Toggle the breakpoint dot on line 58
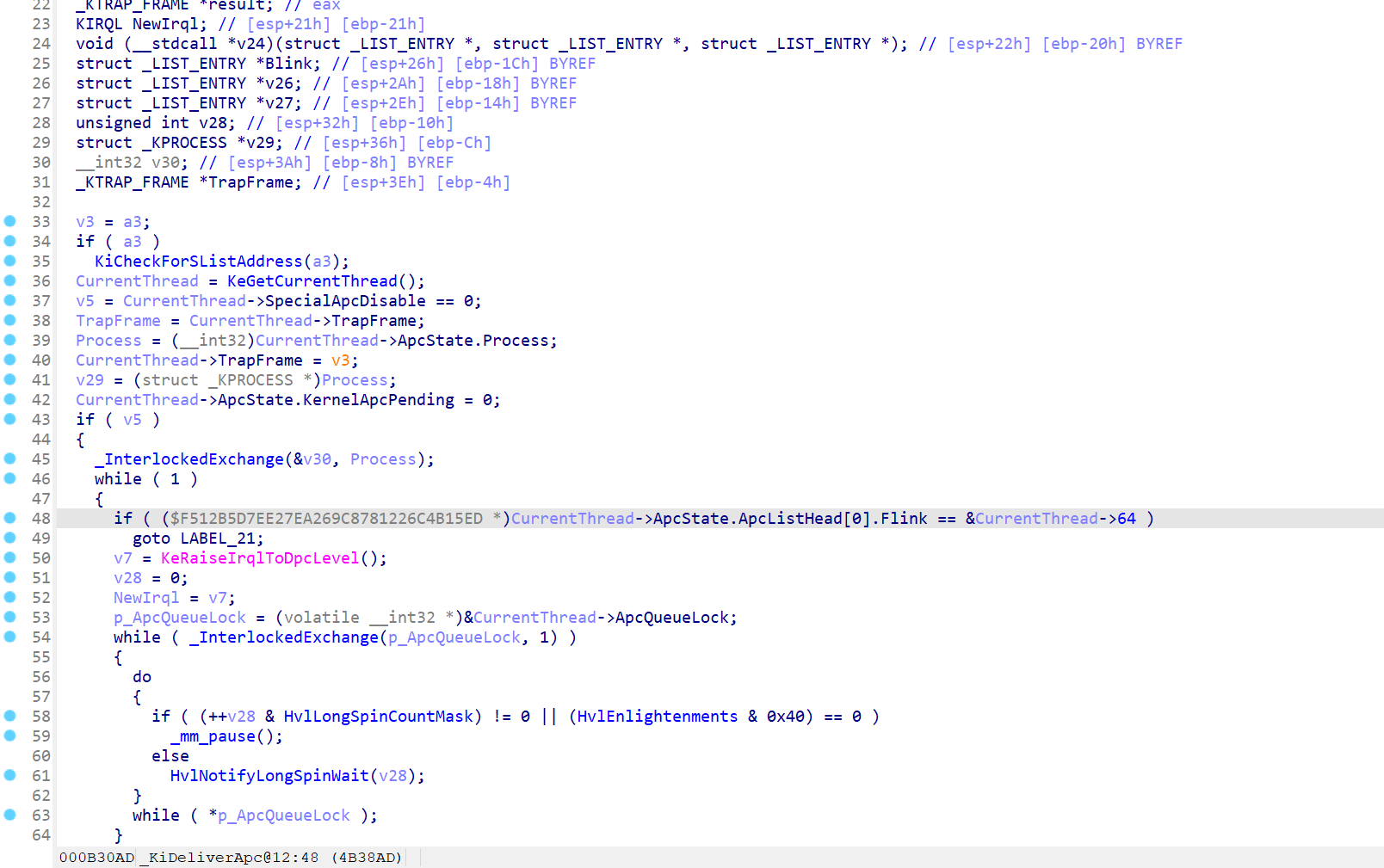This screenshot has height=868, width=1384. tap(10, 716)
